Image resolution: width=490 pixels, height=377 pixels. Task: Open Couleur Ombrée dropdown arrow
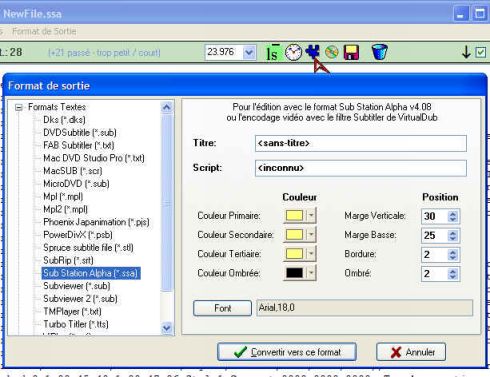311,273
